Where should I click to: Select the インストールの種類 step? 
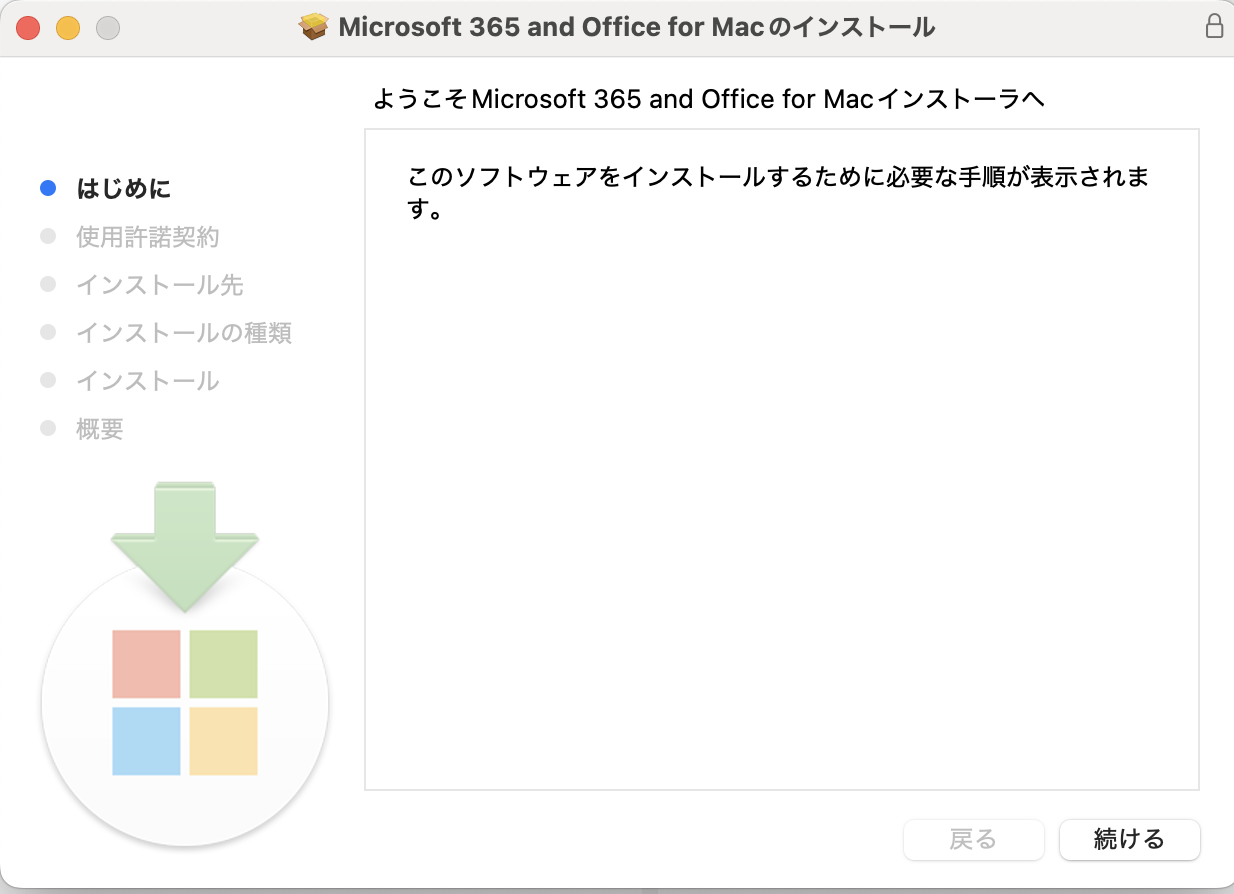pyautogui.click(x=184, y=333)
